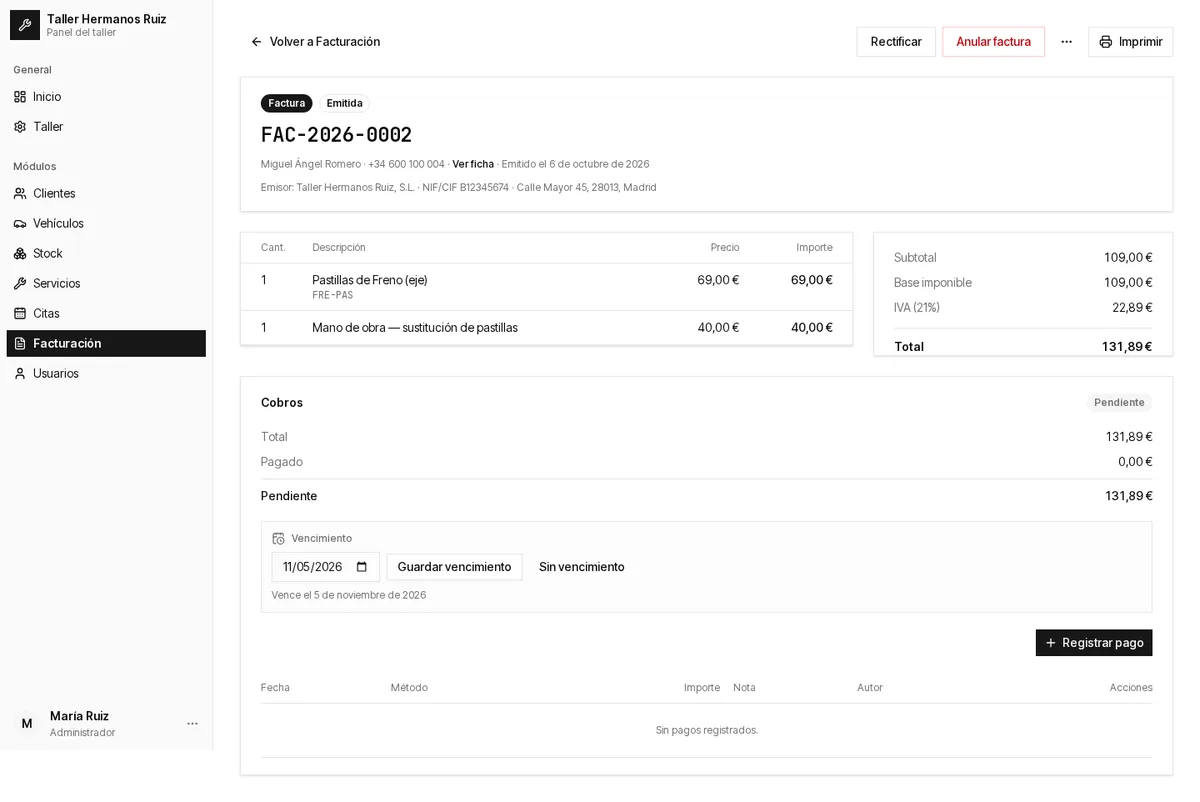Viewport: 1200px width, 802px height.
Task: Open the Servicios module
Action: click(x=106, y=284)
